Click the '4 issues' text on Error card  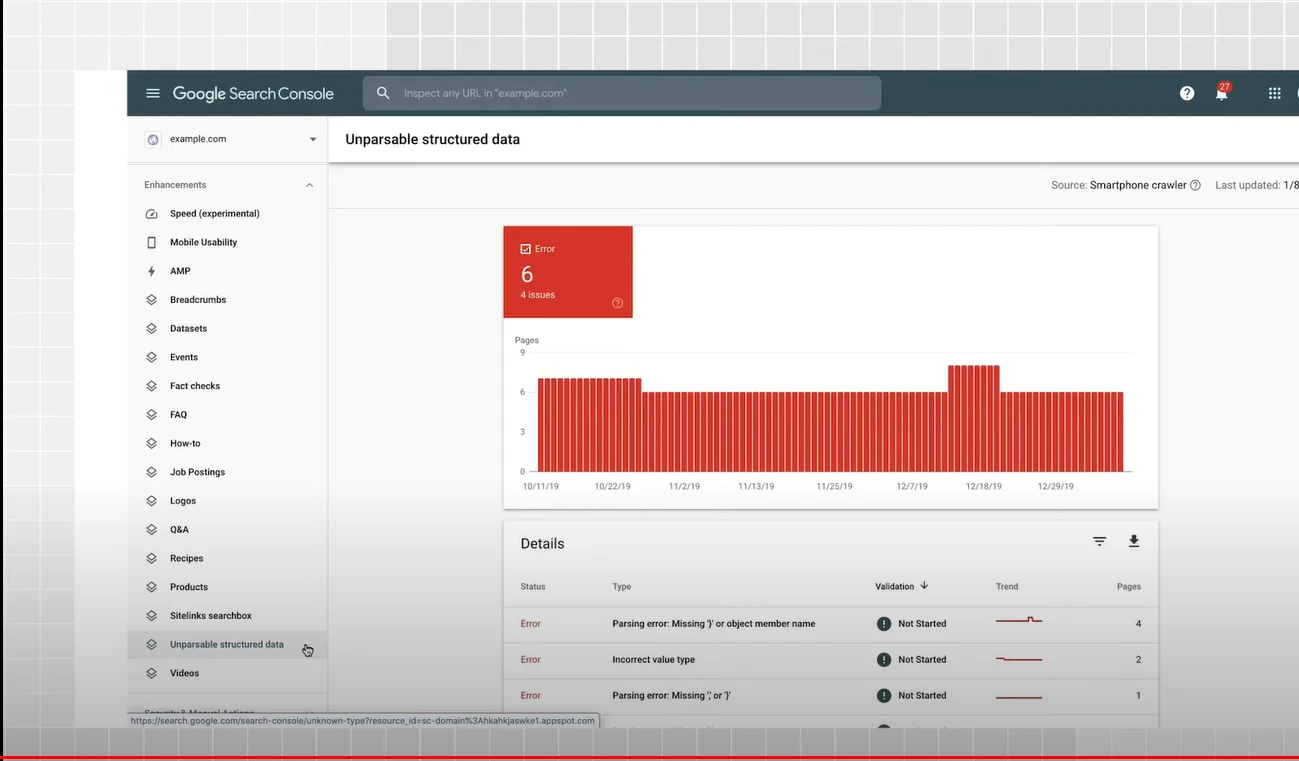(x=538, y=295)
